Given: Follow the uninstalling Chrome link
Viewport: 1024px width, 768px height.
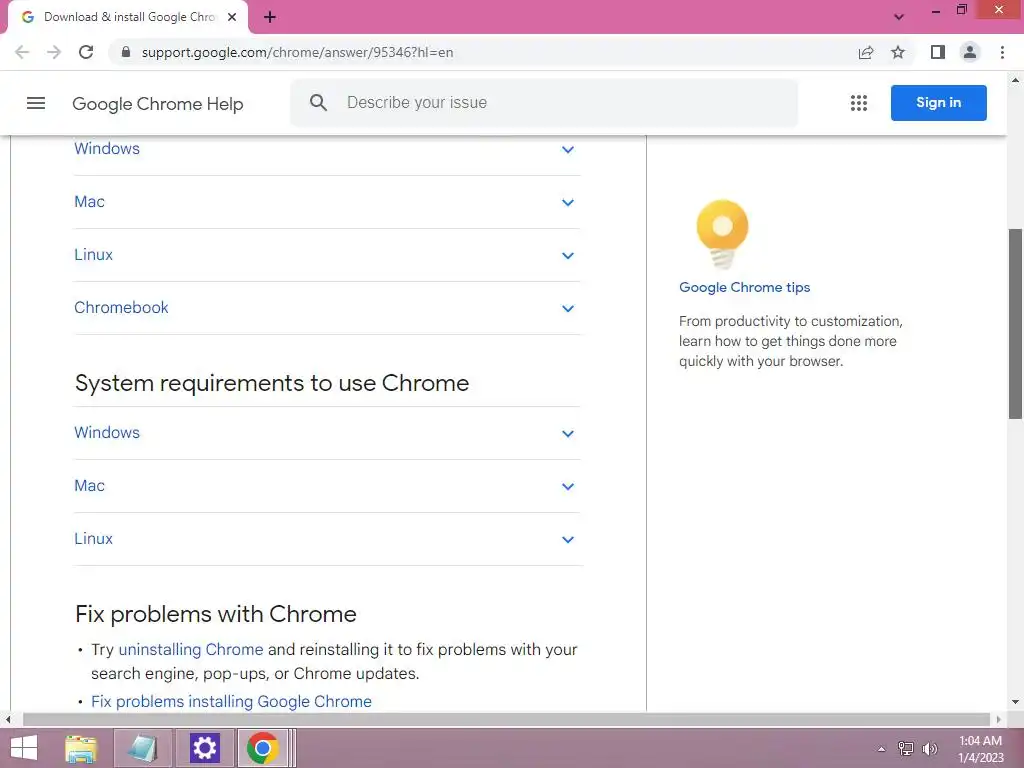Looking at the screenshot, I should pos(191,649).
